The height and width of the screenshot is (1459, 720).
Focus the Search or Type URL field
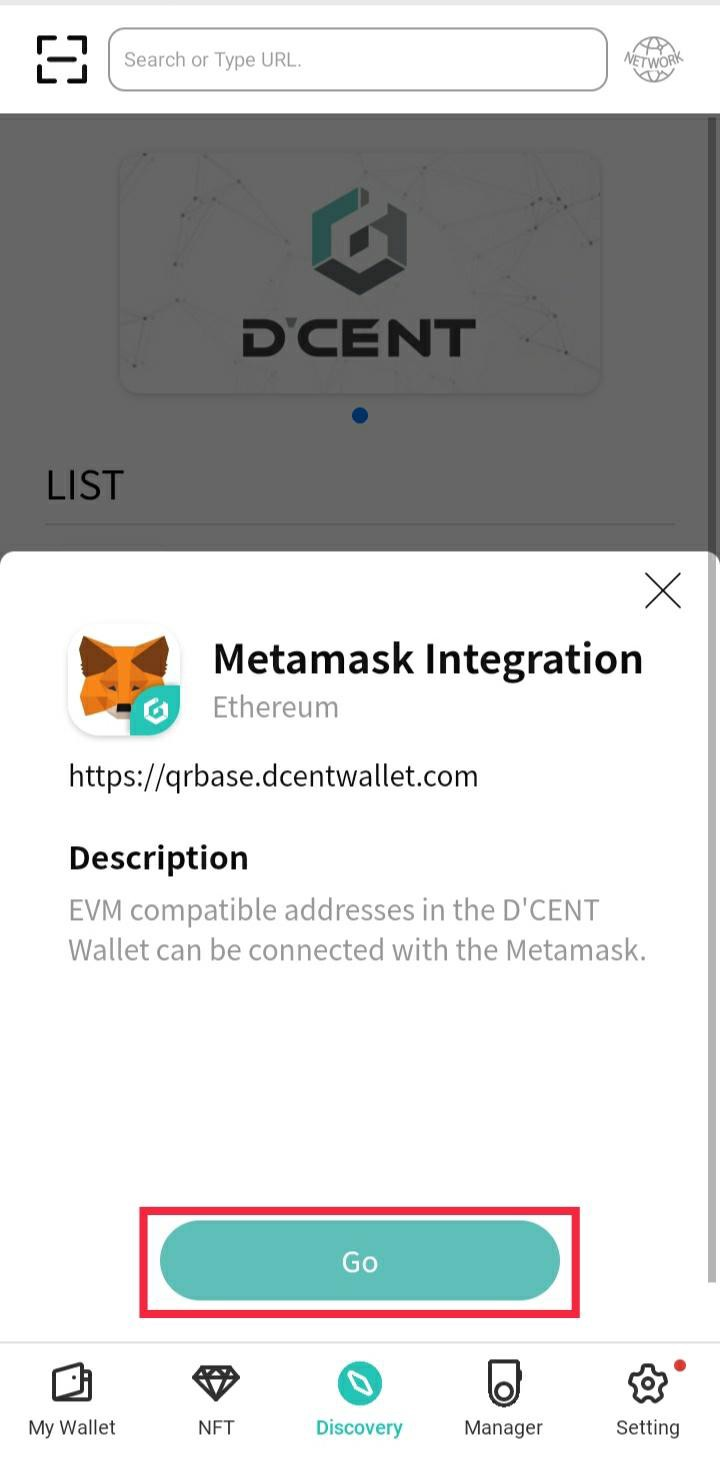coord(357,60)
